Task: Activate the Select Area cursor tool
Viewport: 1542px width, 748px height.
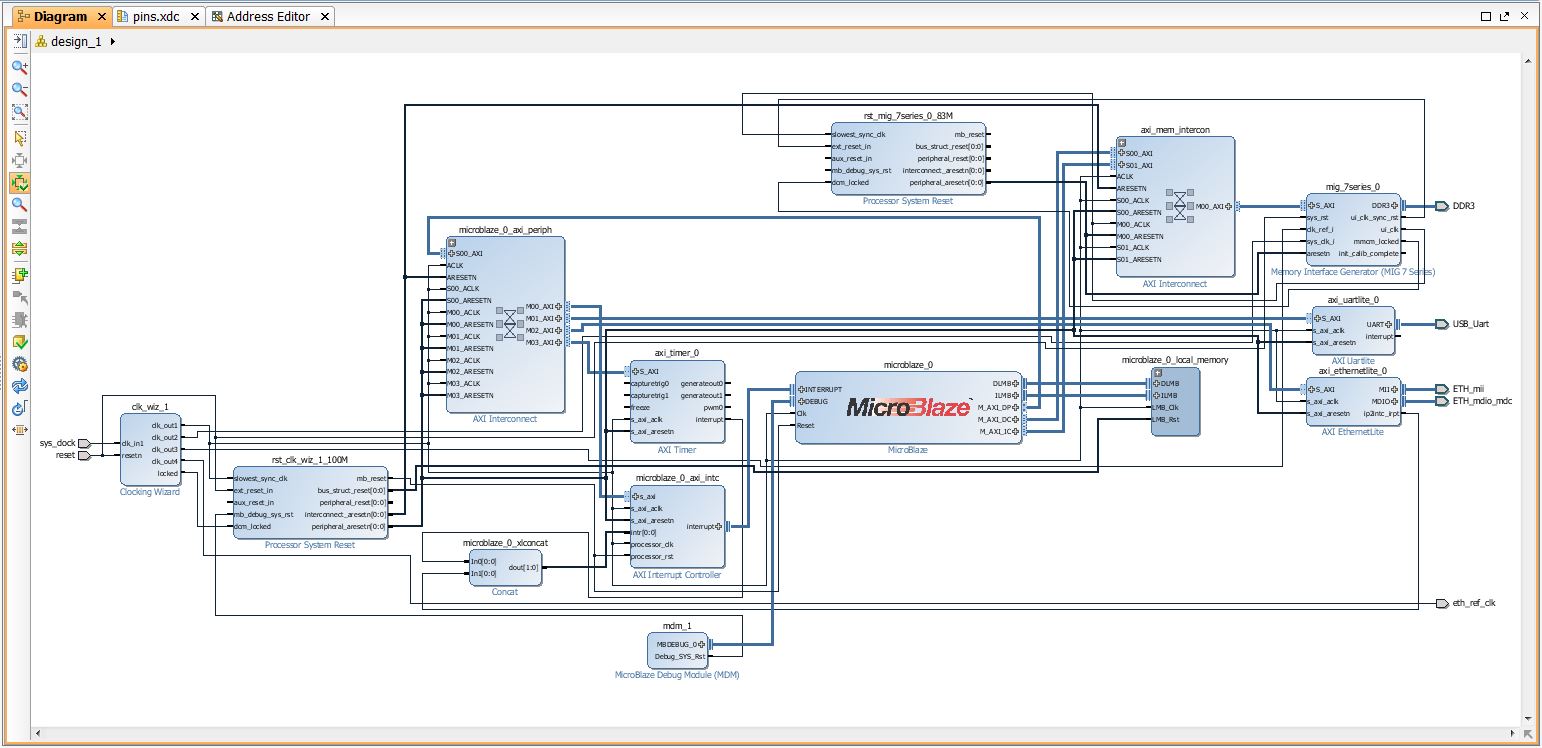Action: [x=19, y=138]
